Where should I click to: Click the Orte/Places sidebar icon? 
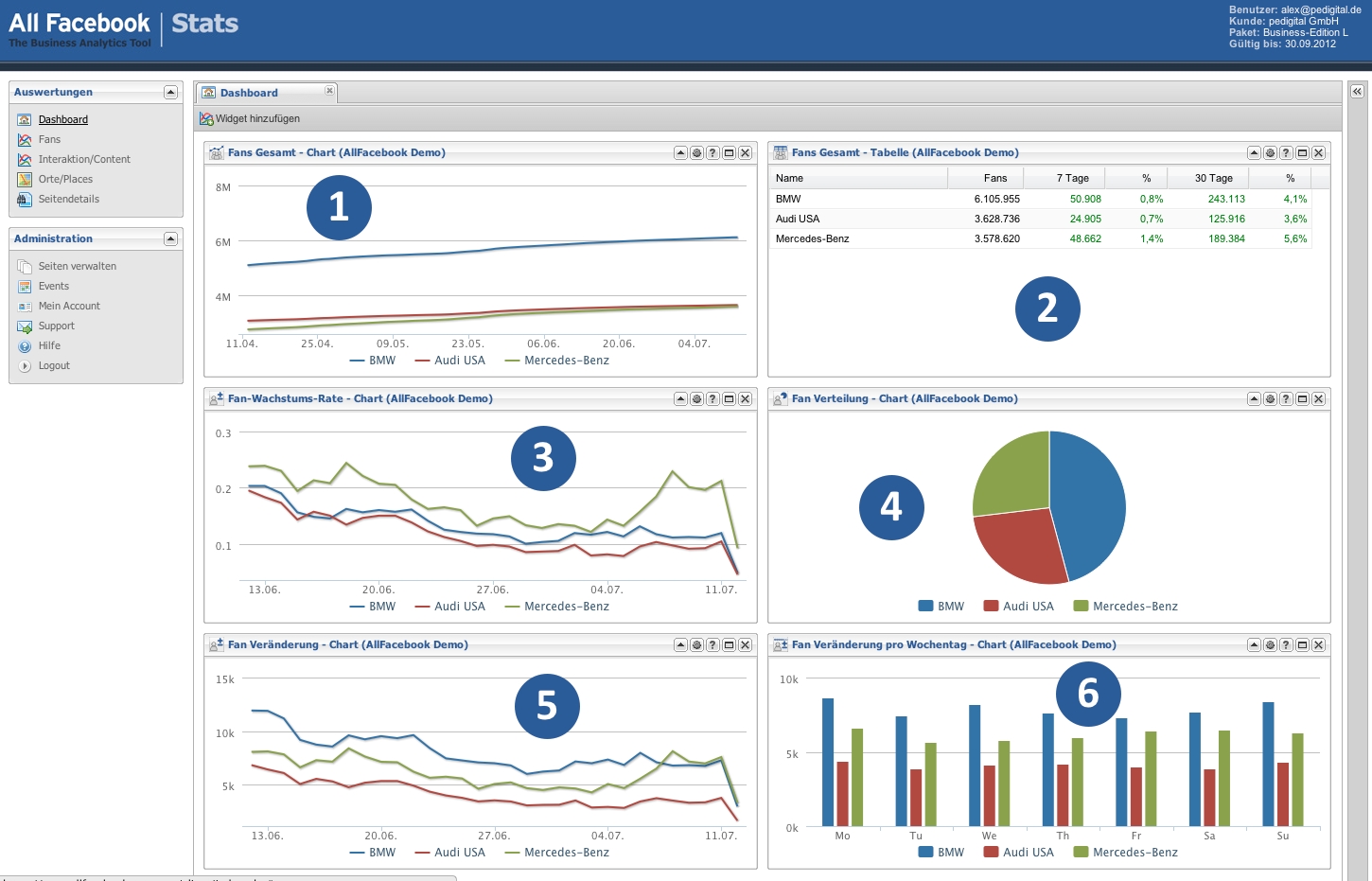(25, 179)
